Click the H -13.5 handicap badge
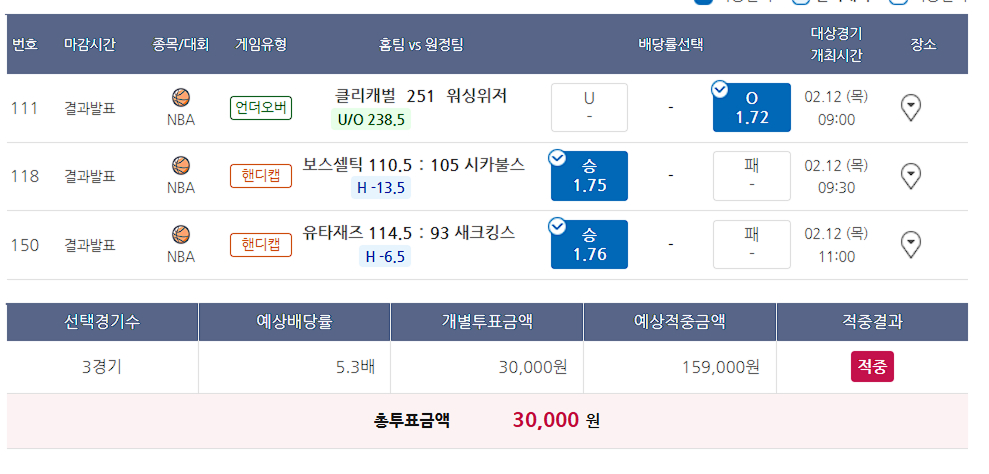Screen dimensions: 989x474 [381, 187]
